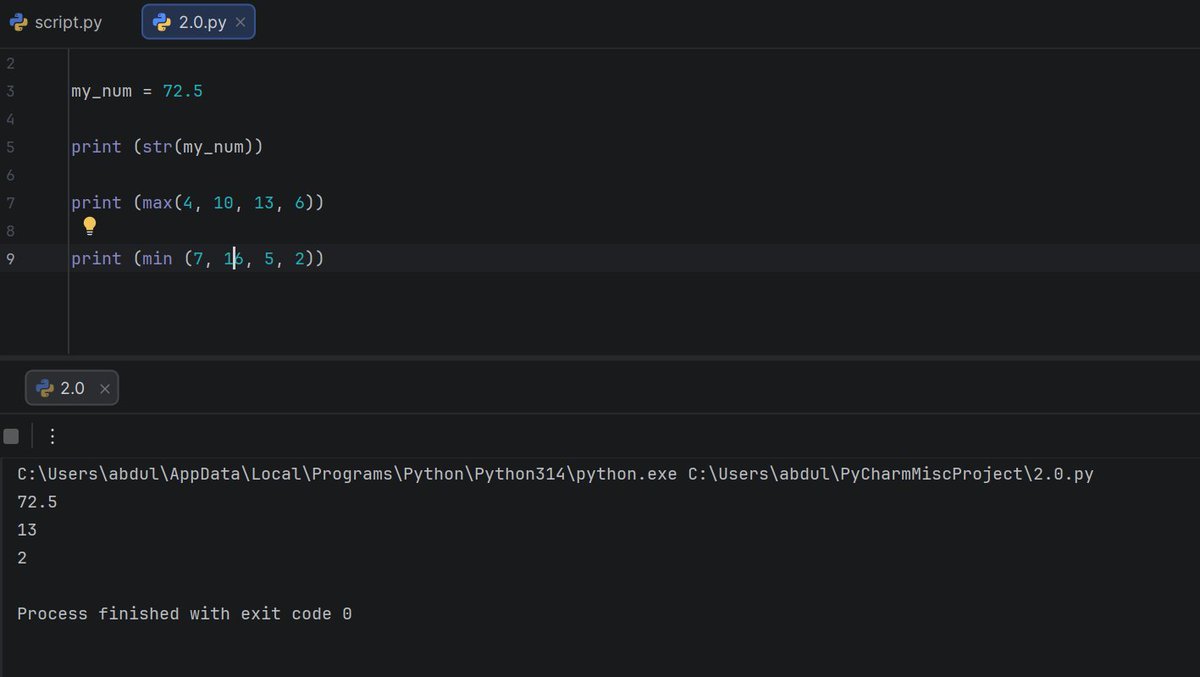Open the 2.0 run tab
1200x677 pixels.
tap(72, 388)
